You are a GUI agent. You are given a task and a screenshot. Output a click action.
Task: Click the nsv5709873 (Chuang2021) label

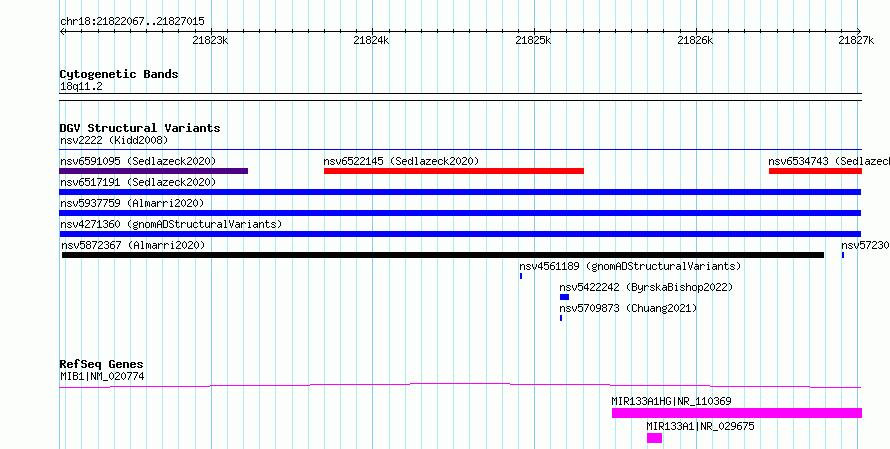(628, 308)
